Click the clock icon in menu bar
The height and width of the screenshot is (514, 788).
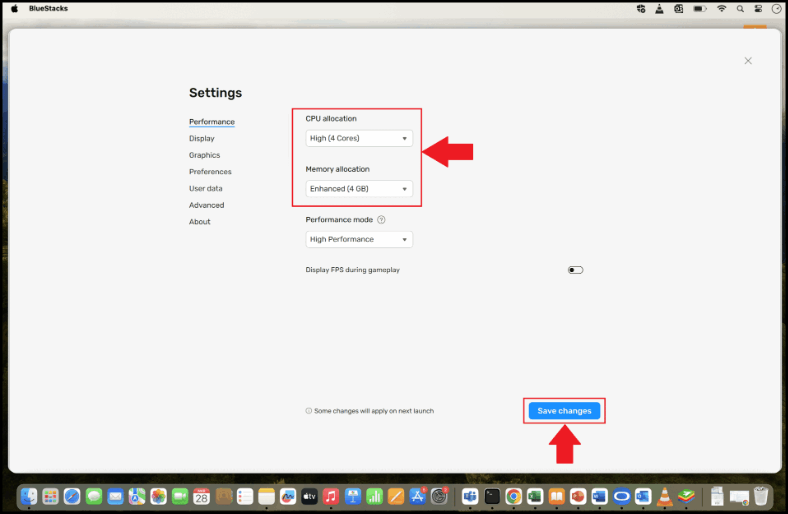(x=777, y=9)
